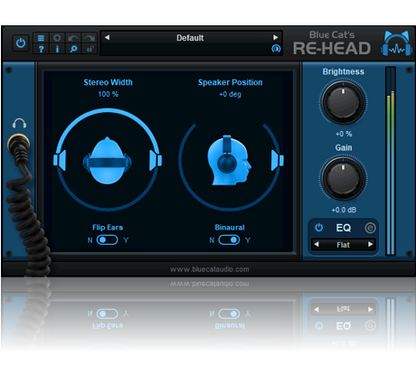
Task: Click the redo arrow icon
Action: tap(89, 38)
